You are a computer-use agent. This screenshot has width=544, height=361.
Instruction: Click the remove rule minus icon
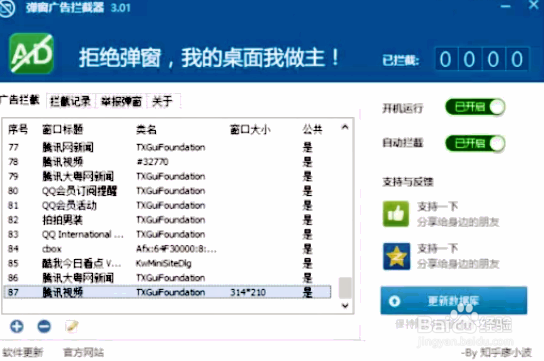(44, 326)
